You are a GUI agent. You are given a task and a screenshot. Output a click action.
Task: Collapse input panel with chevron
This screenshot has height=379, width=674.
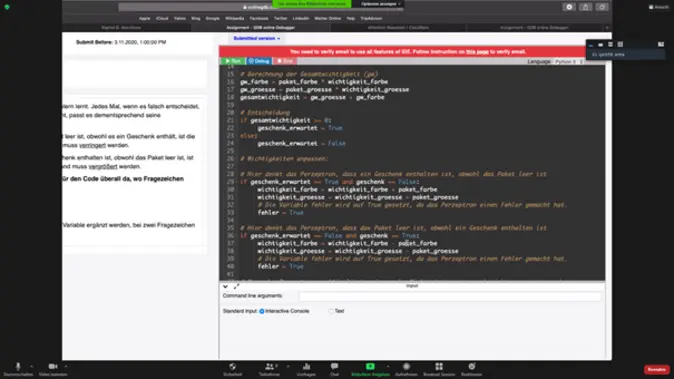(x=225, y=286)
